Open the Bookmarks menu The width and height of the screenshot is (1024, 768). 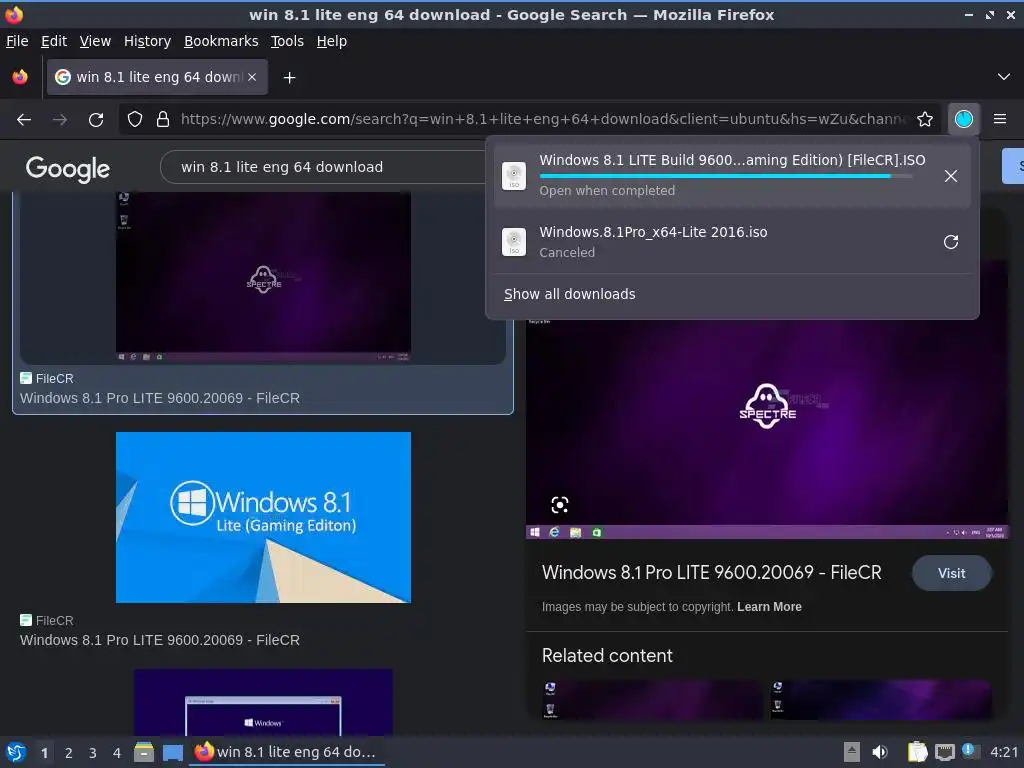[221, 41]
